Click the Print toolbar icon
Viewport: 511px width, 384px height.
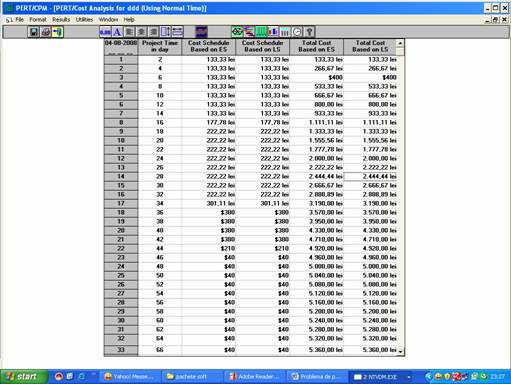[x=46, y=32]
